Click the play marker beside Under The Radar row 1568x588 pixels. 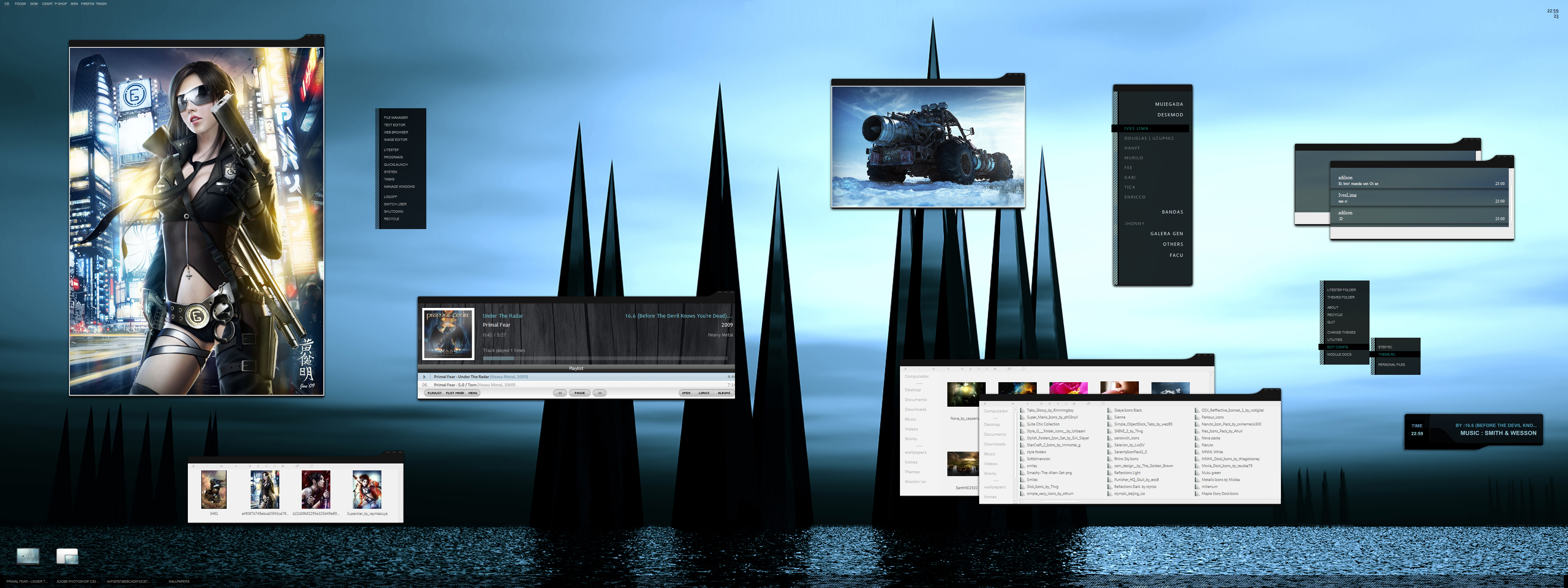tap(424, 377)
